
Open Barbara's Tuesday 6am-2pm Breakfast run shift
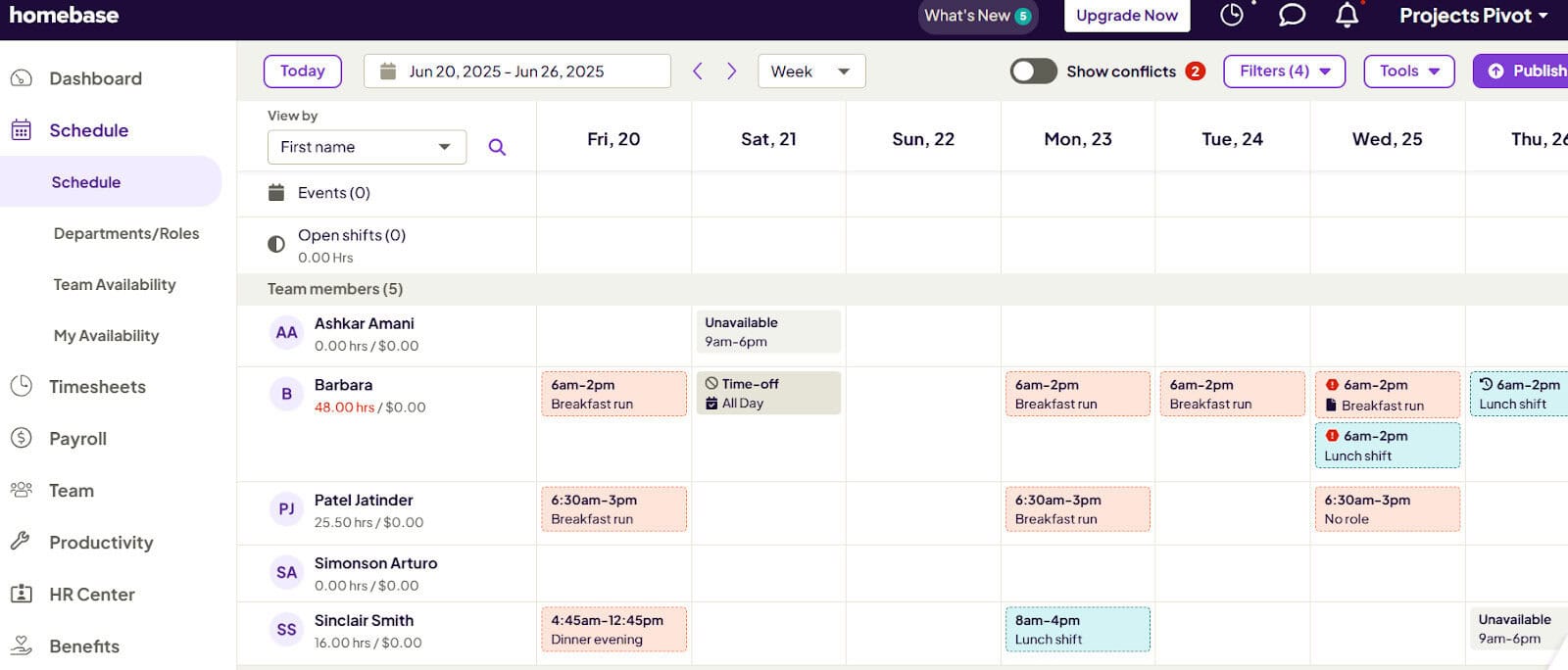pos(1232,394)
